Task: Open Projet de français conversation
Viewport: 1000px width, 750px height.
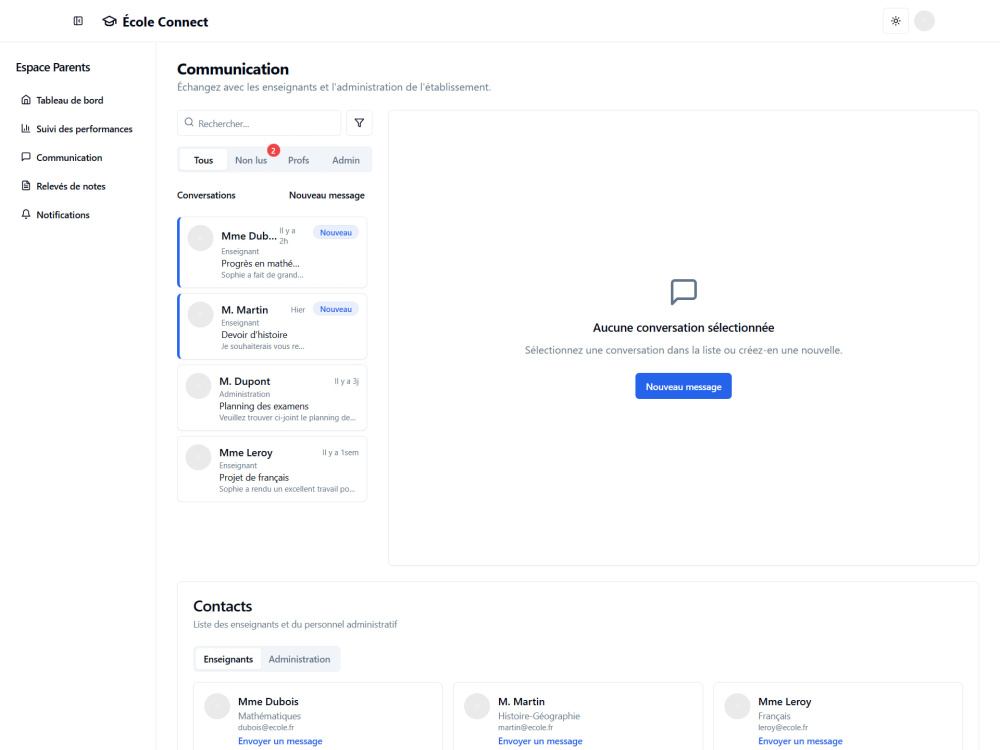Action: pos(272,469)
